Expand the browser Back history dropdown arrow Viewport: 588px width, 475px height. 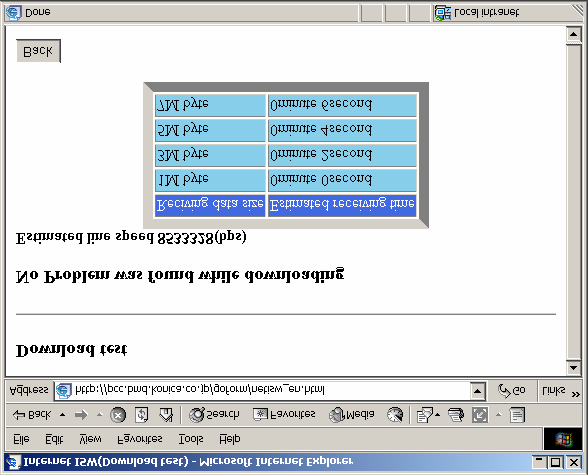coord(62,415)
